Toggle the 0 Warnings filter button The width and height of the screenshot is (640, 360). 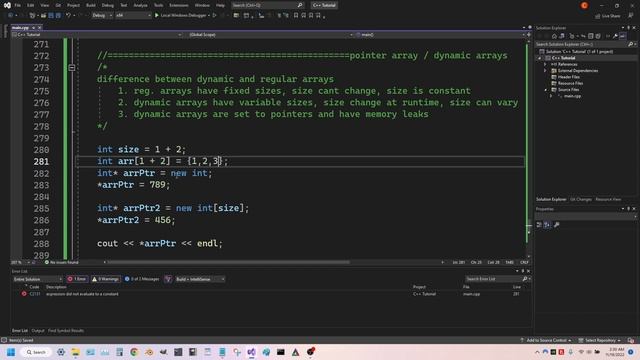tap(105, 279)
